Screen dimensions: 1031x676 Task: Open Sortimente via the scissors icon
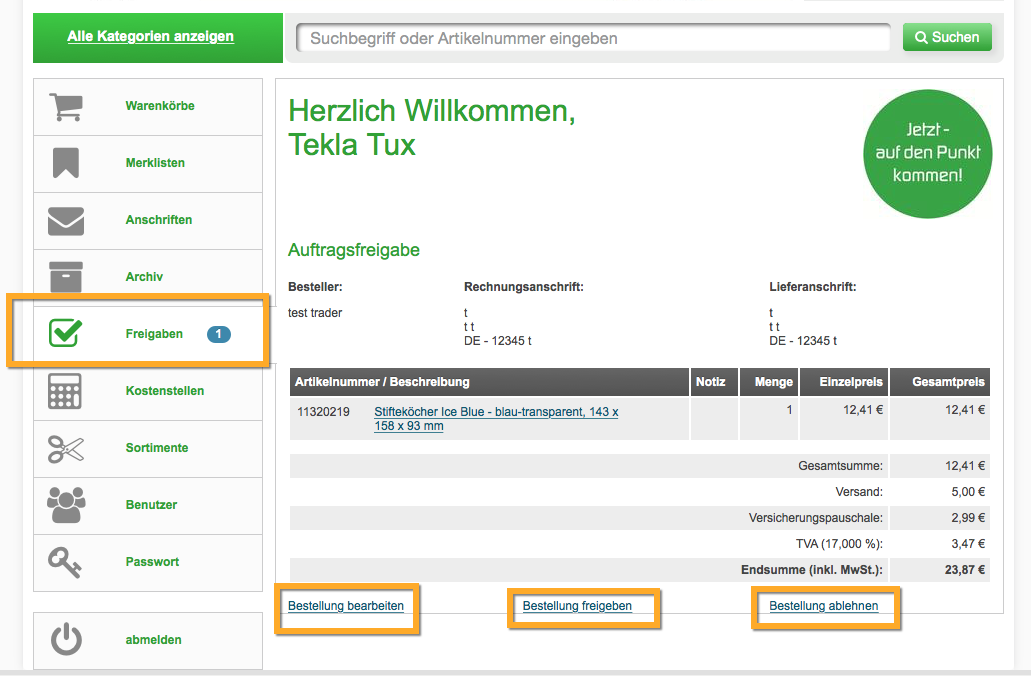pos(66,448)
